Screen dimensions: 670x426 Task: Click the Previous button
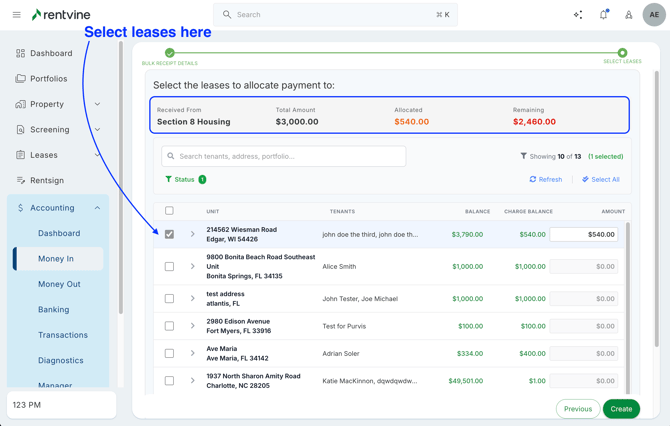pyautogui.click(x=577, y=409)
